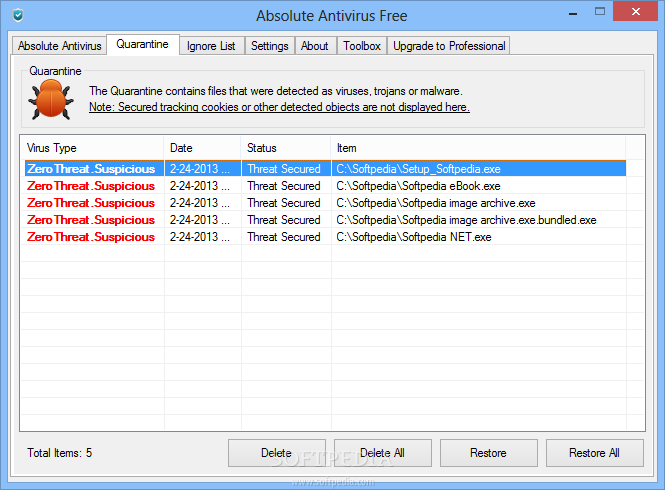Click the note about secured tracking cookies
The image size is (665, 500).
279,107
